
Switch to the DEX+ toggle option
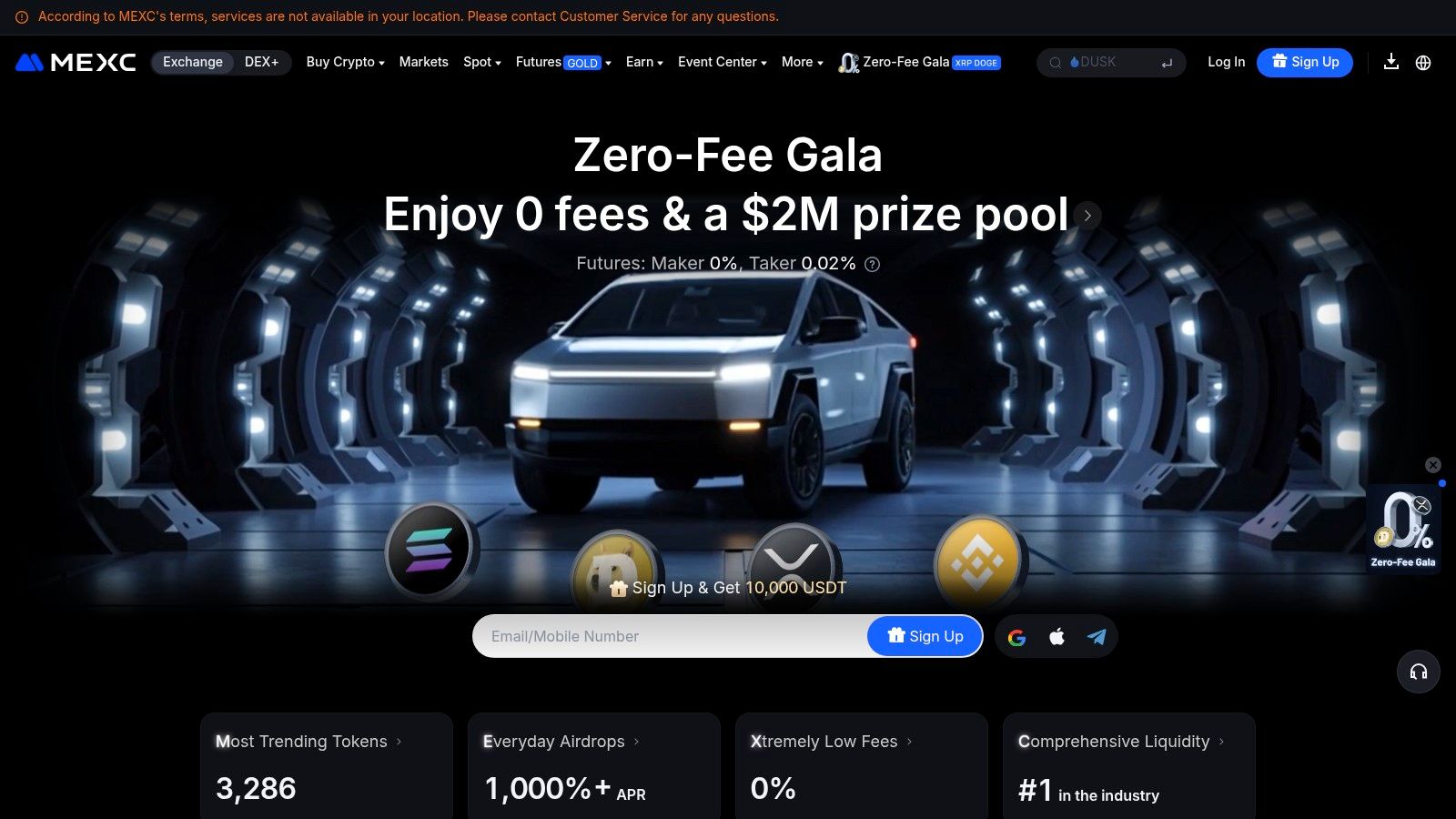point(261,62)
